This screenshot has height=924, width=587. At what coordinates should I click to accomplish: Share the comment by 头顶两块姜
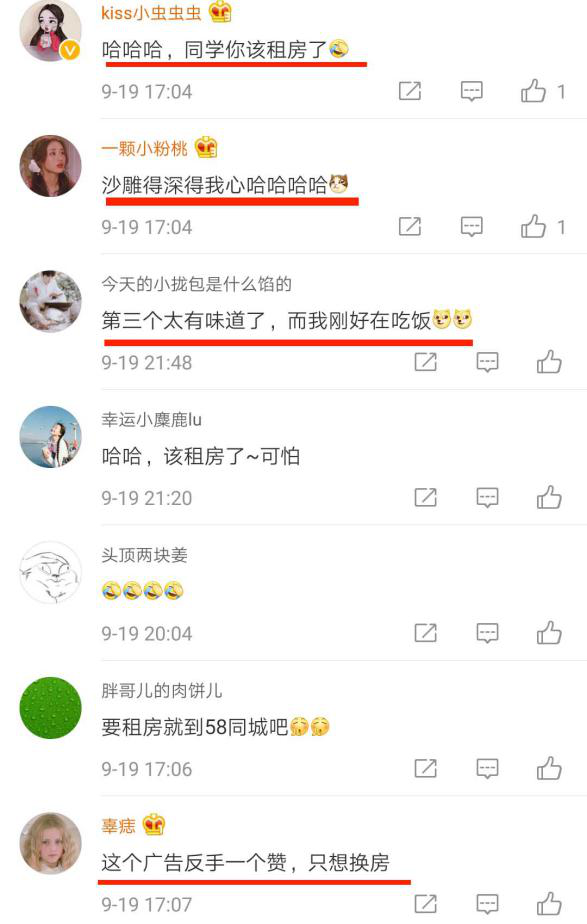pos(426,633)
